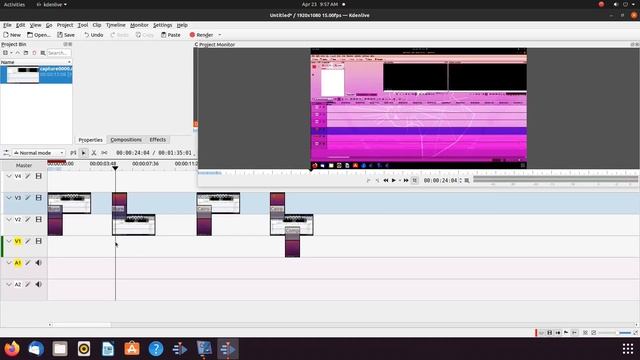This screenshot has width=640, height=360.
Task: Hide video on track V4 with film icon
Action: 39,176
